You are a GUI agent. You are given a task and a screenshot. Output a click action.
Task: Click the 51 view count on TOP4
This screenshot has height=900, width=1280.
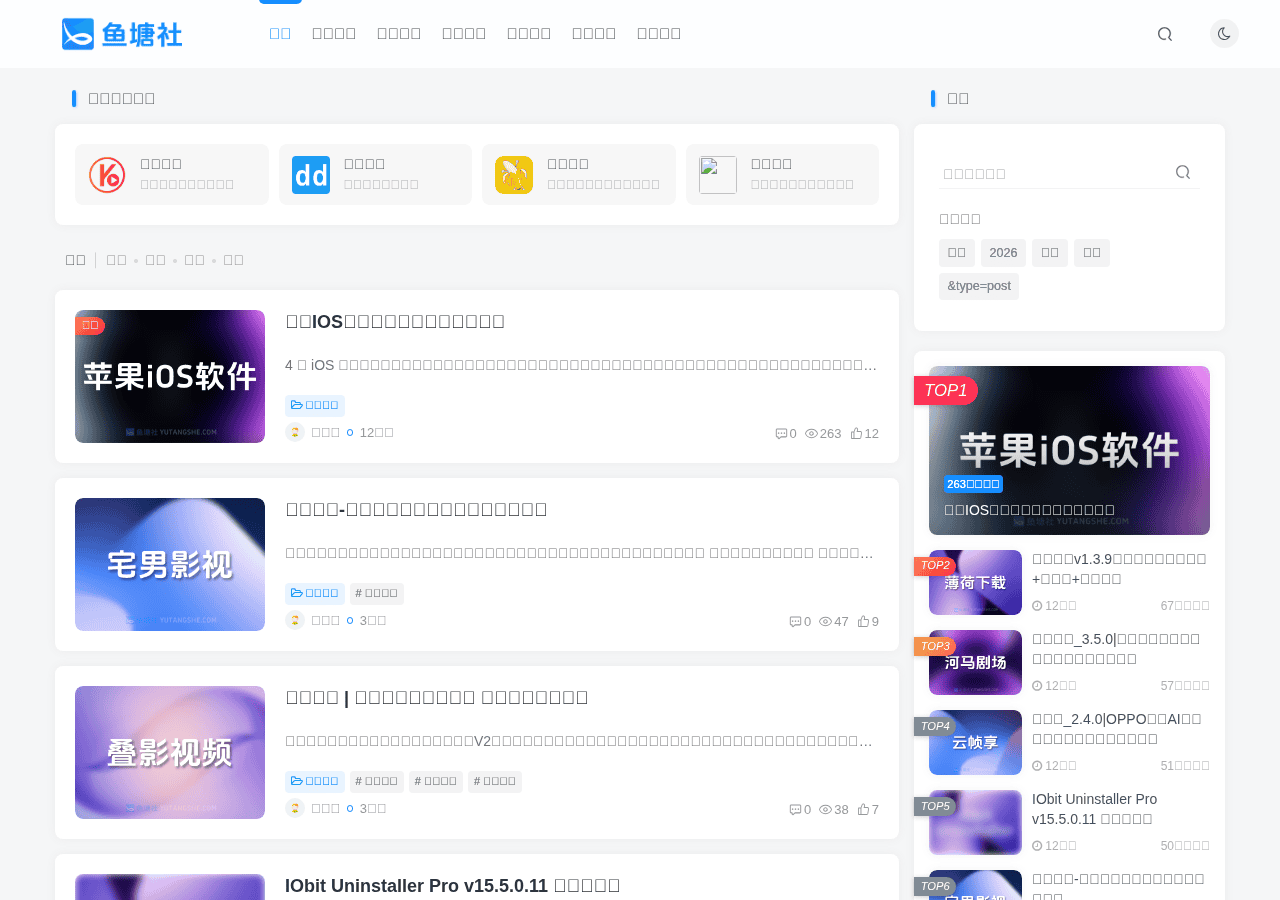1185,766
